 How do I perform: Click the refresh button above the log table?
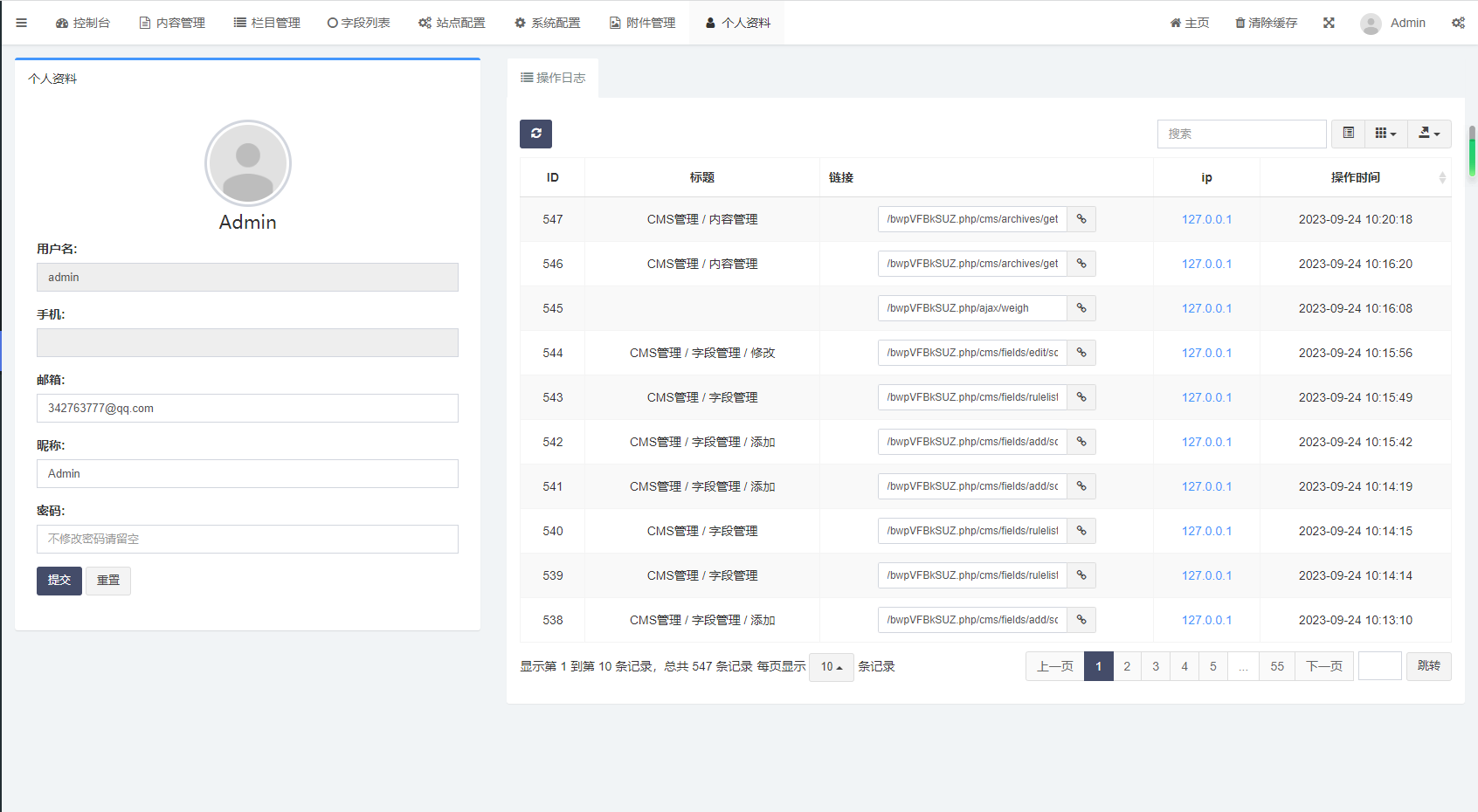[x=535, y=134]
